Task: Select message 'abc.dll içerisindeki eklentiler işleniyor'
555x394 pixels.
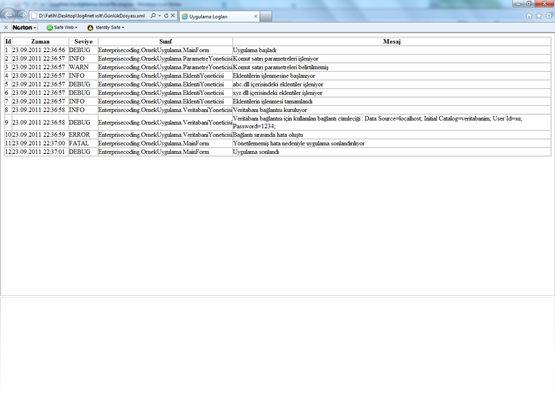Action: click(x=278, y=84)
